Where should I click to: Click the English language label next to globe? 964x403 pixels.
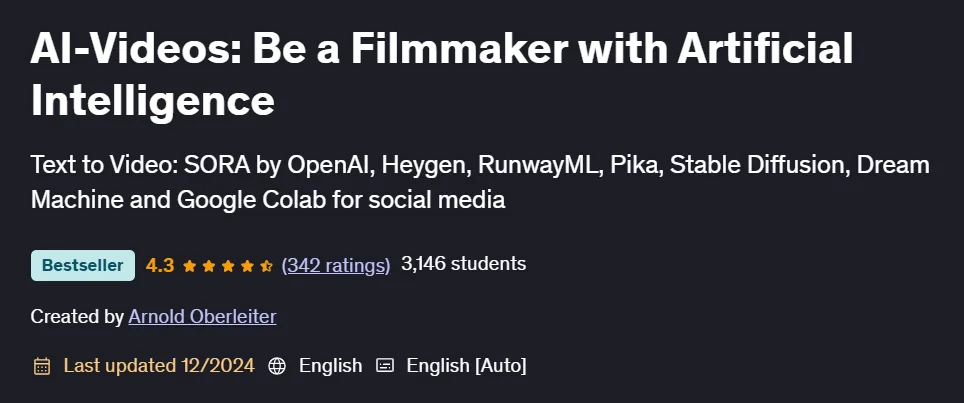click(x=330, y=366)
